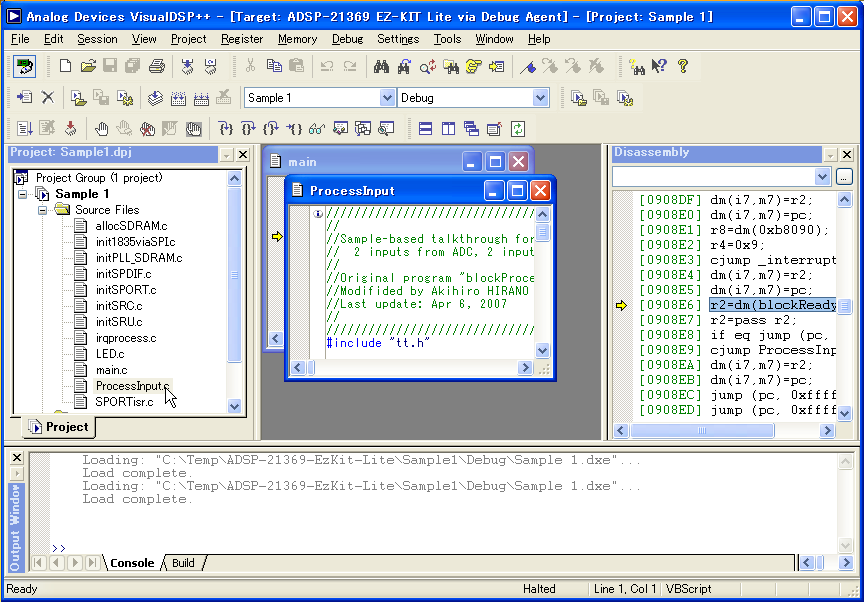
Task: Open the Sample 1 project dropdown
Action: [x=387, y=98]
